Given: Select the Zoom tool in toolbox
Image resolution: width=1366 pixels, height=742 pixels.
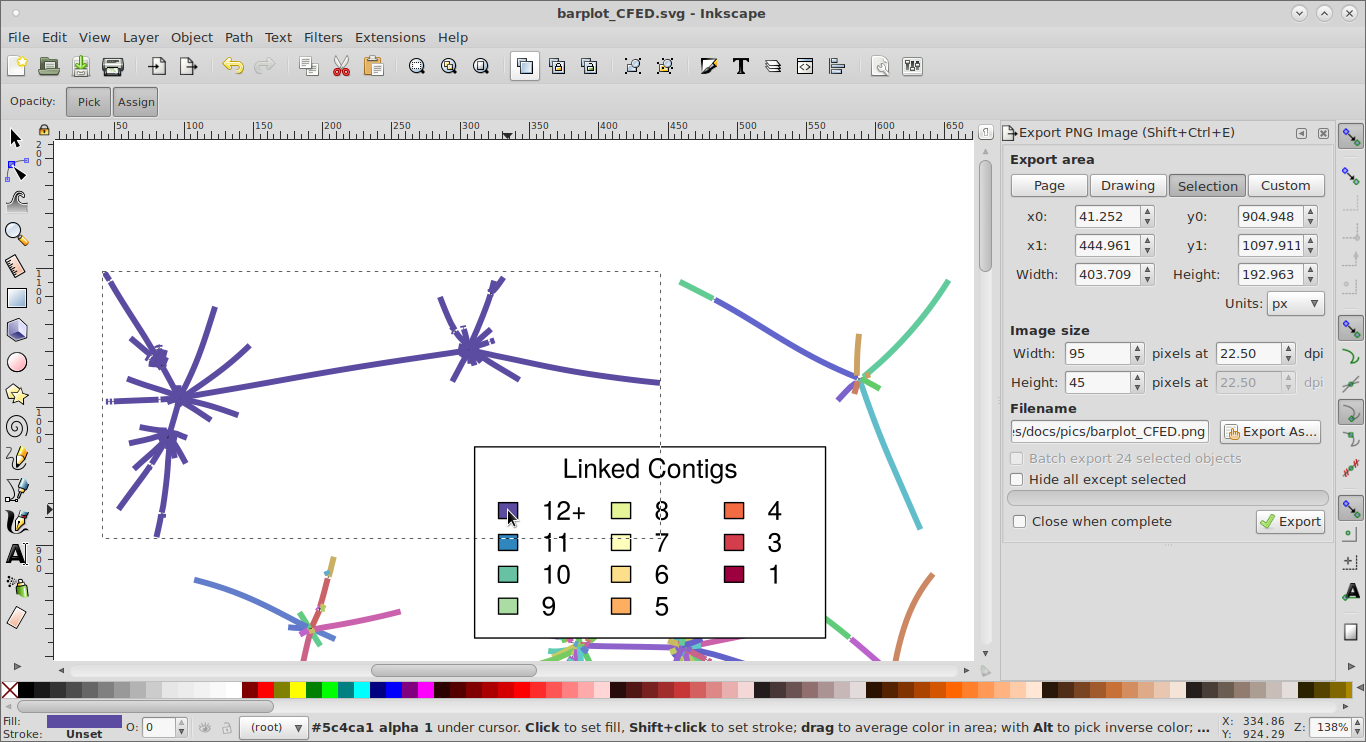Looking at the screenshot, I should point(16,233).
